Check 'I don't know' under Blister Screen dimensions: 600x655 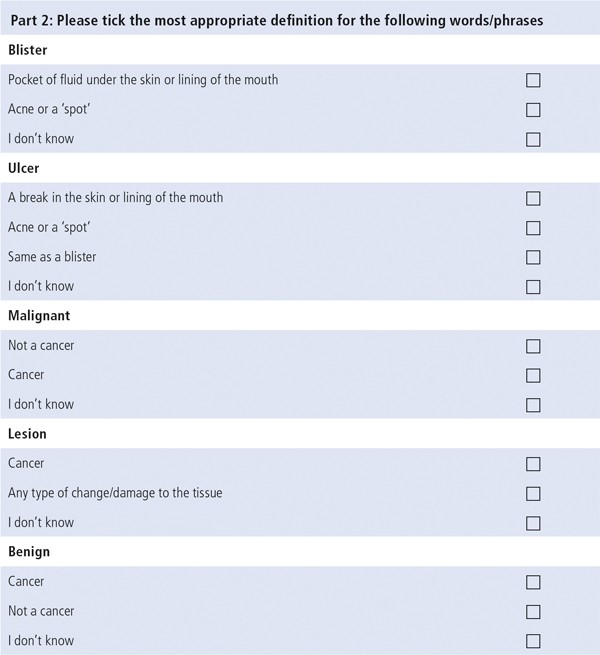pyautogui.click(x=533, y=140)
